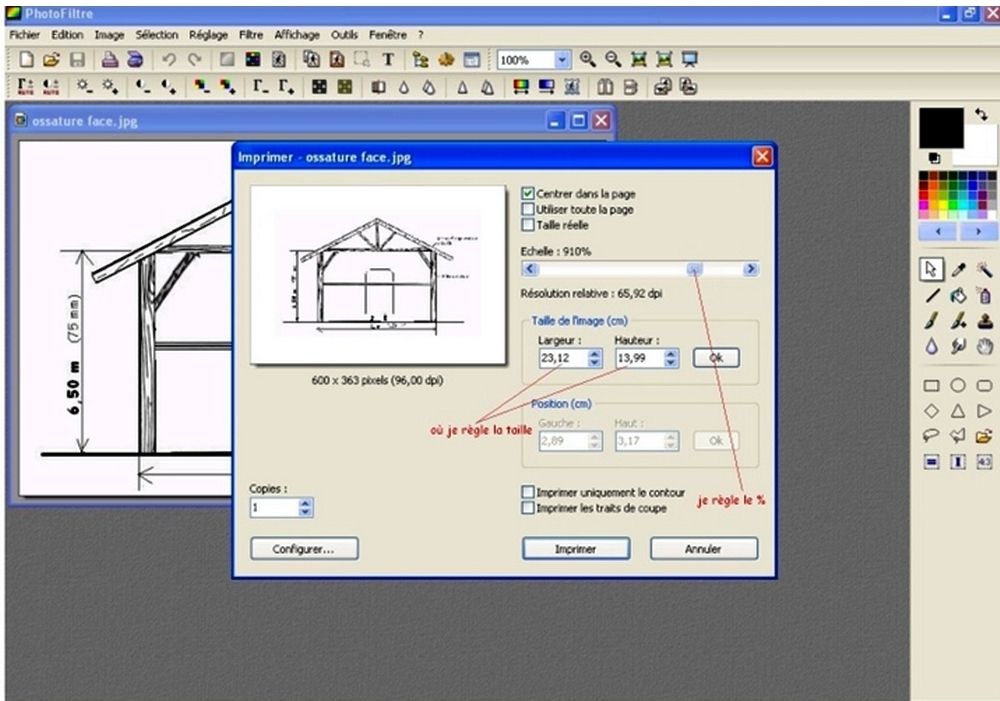The width and height of the screenshot is (1000, 701).
Task: Open the Filtre menu
Action: (251, 34)
